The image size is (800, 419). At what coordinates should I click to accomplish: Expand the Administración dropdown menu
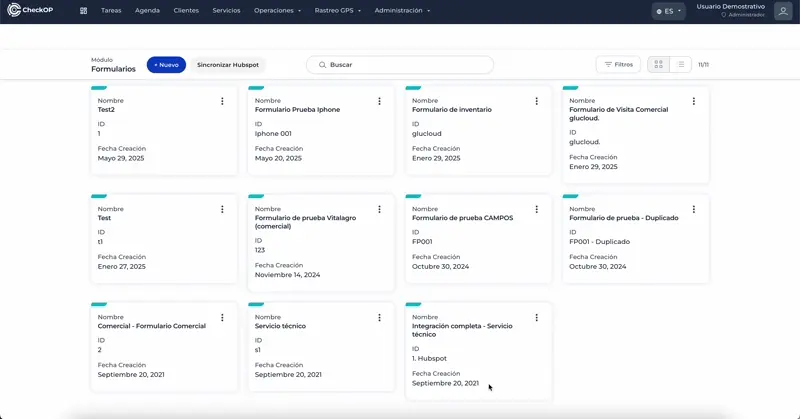pyautogui.click(x=403, y=11)
